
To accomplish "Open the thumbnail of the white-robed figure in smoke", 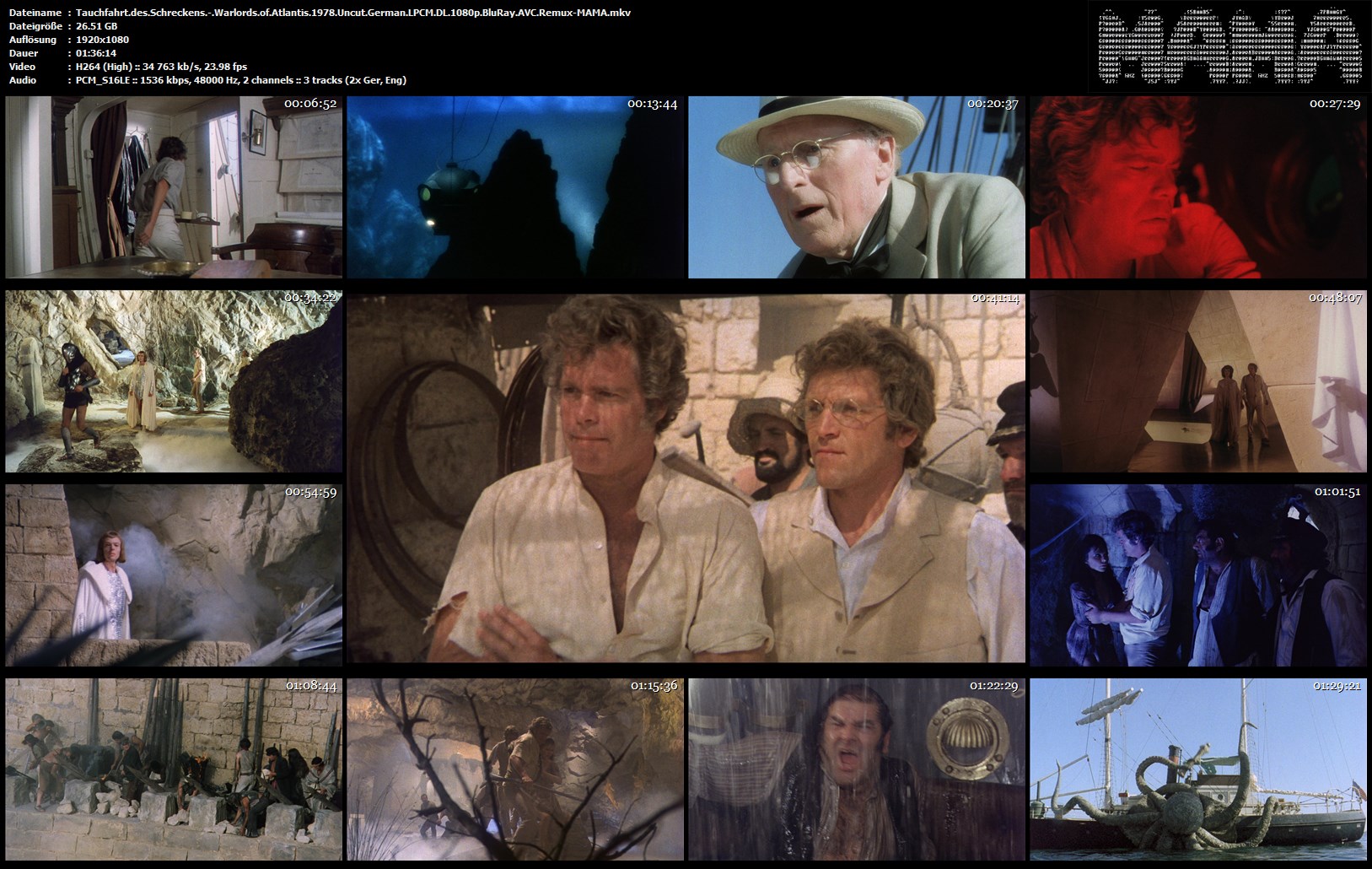I will [x=174, y=575].
